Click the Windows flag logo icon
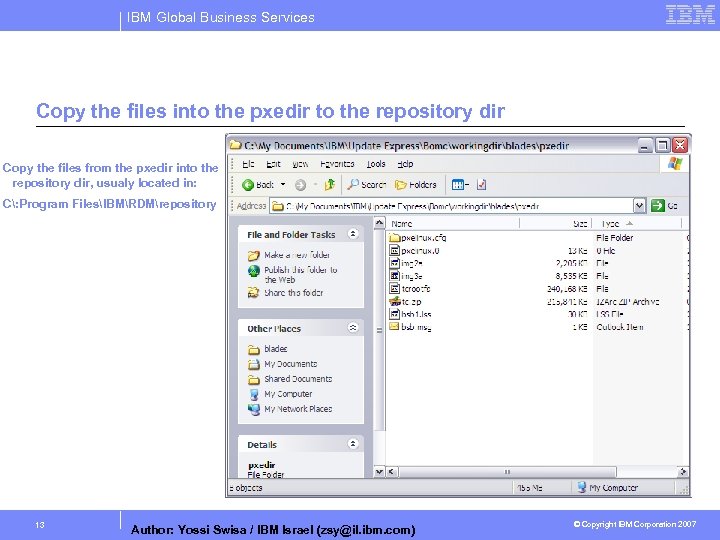The width and height of the screenshot is (720, 540). [675, 163]
